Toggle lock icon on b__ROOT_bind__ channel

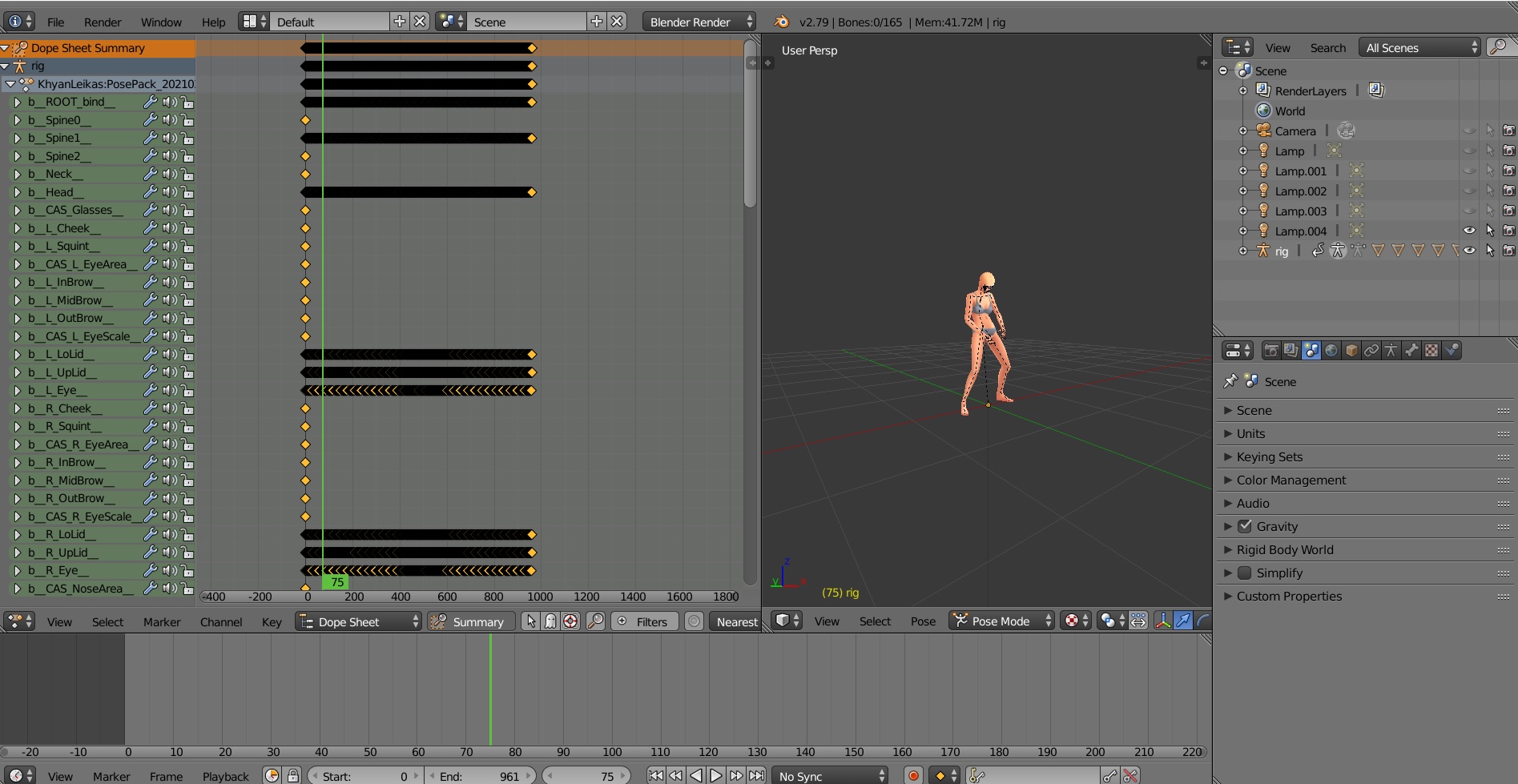(187, 103)
